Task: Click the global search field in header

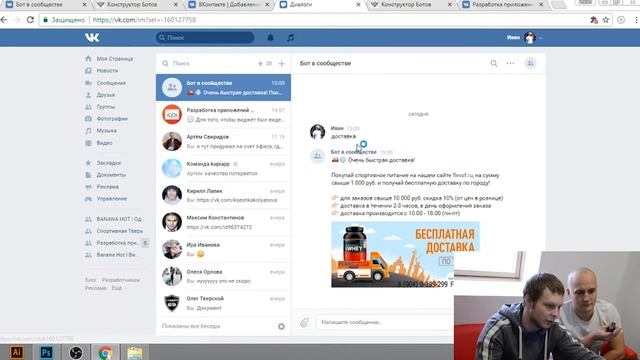Action: tap(205, 38)
